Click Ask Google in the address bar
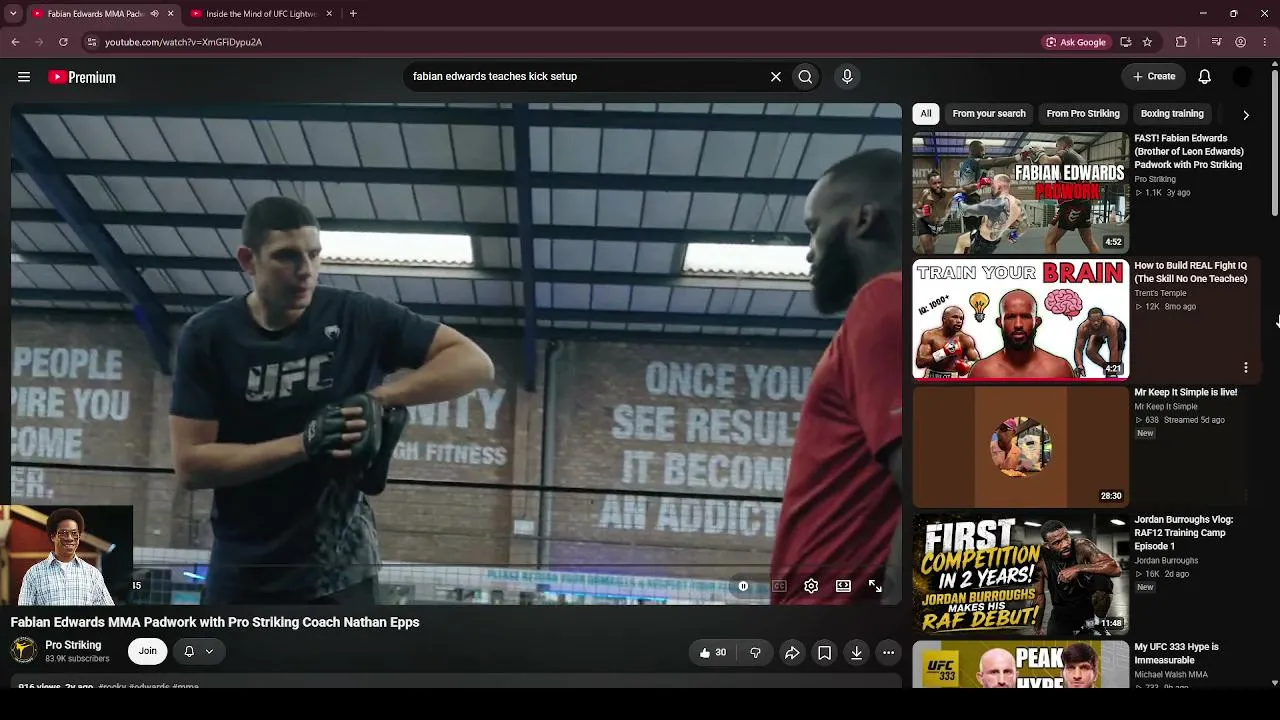Viewport: 1280px width, 720px height. tap(1076, 42)
